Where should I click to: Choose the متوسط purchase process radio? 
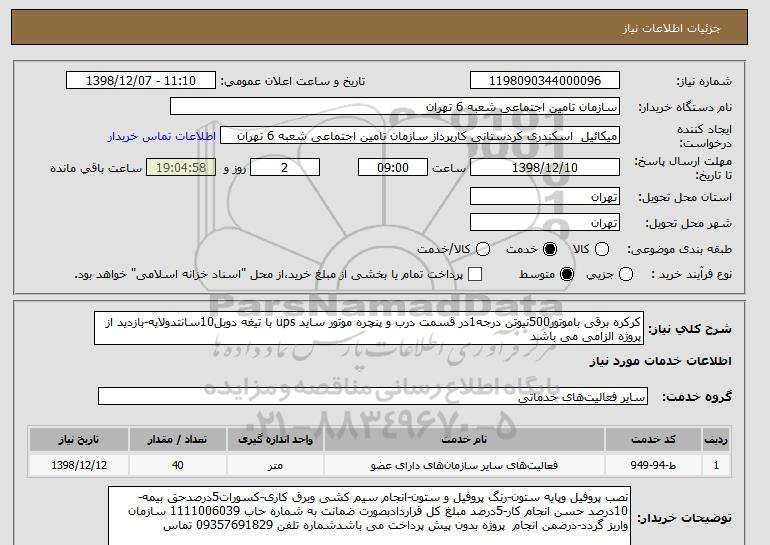[x=567, y=274]
